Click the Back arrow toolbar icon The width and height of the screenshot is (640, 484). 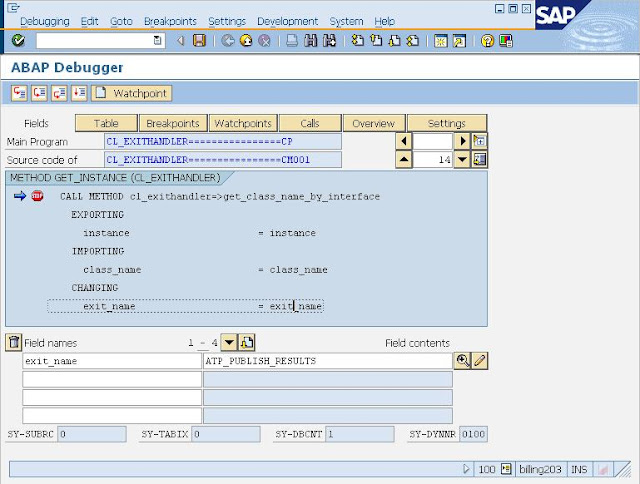180,40
